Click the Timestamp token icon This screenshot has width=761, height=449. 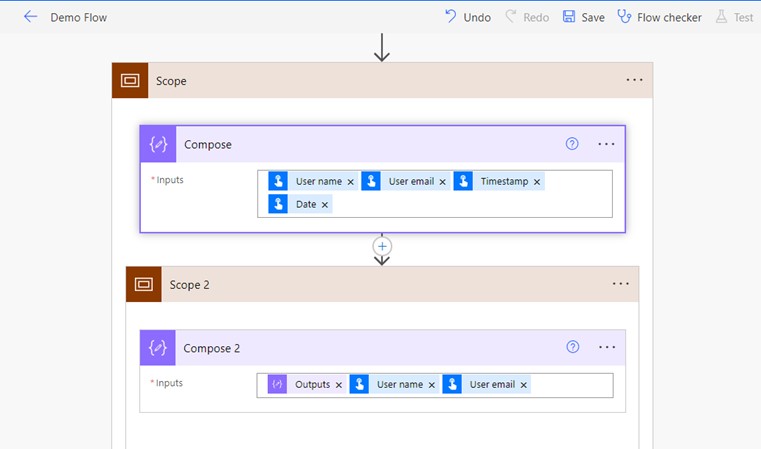coord(463,181)
